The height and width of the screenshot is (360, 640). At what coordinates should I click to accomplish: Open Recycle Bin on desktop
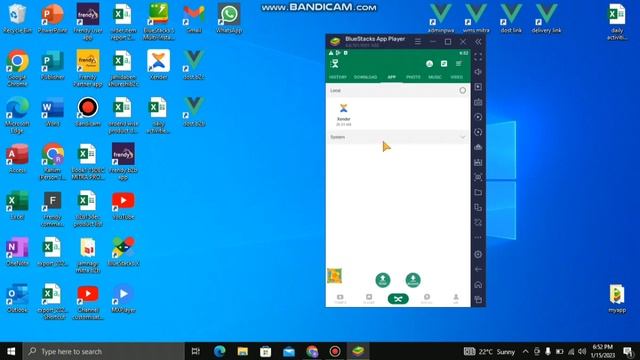pos(17,19)
